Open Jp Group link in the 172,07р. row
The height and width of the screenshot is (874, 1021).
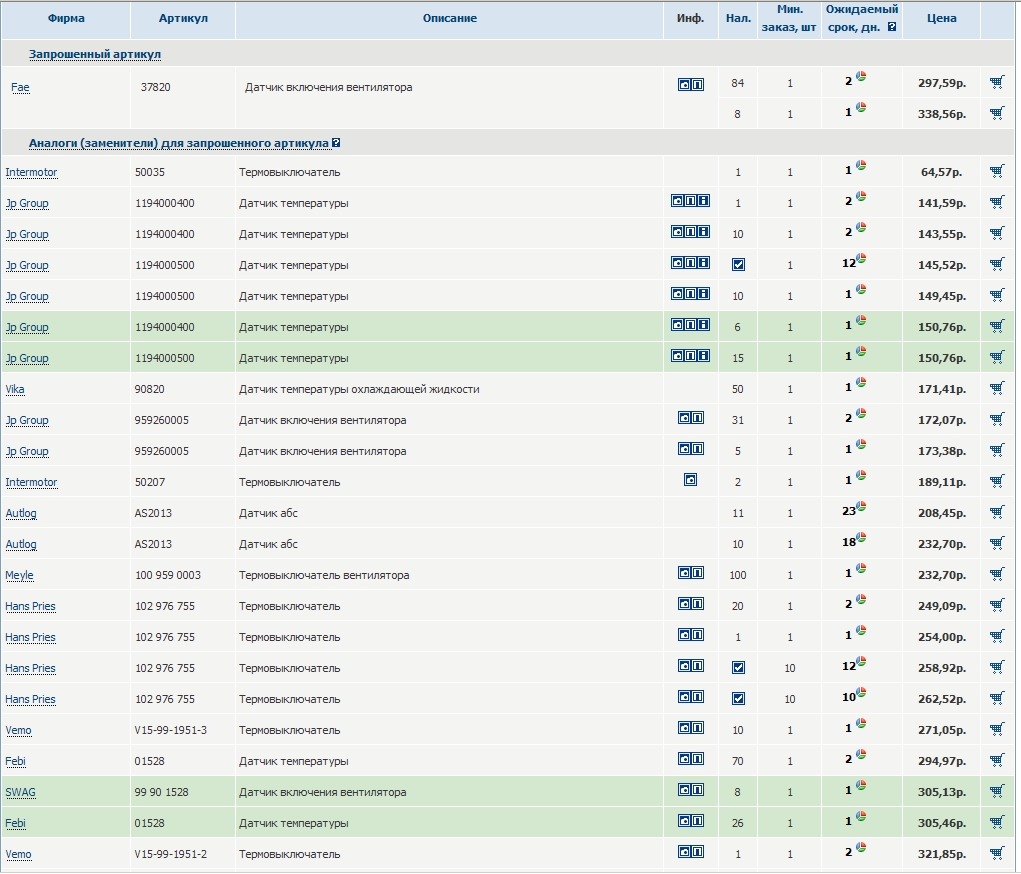(x=27, y=420)
